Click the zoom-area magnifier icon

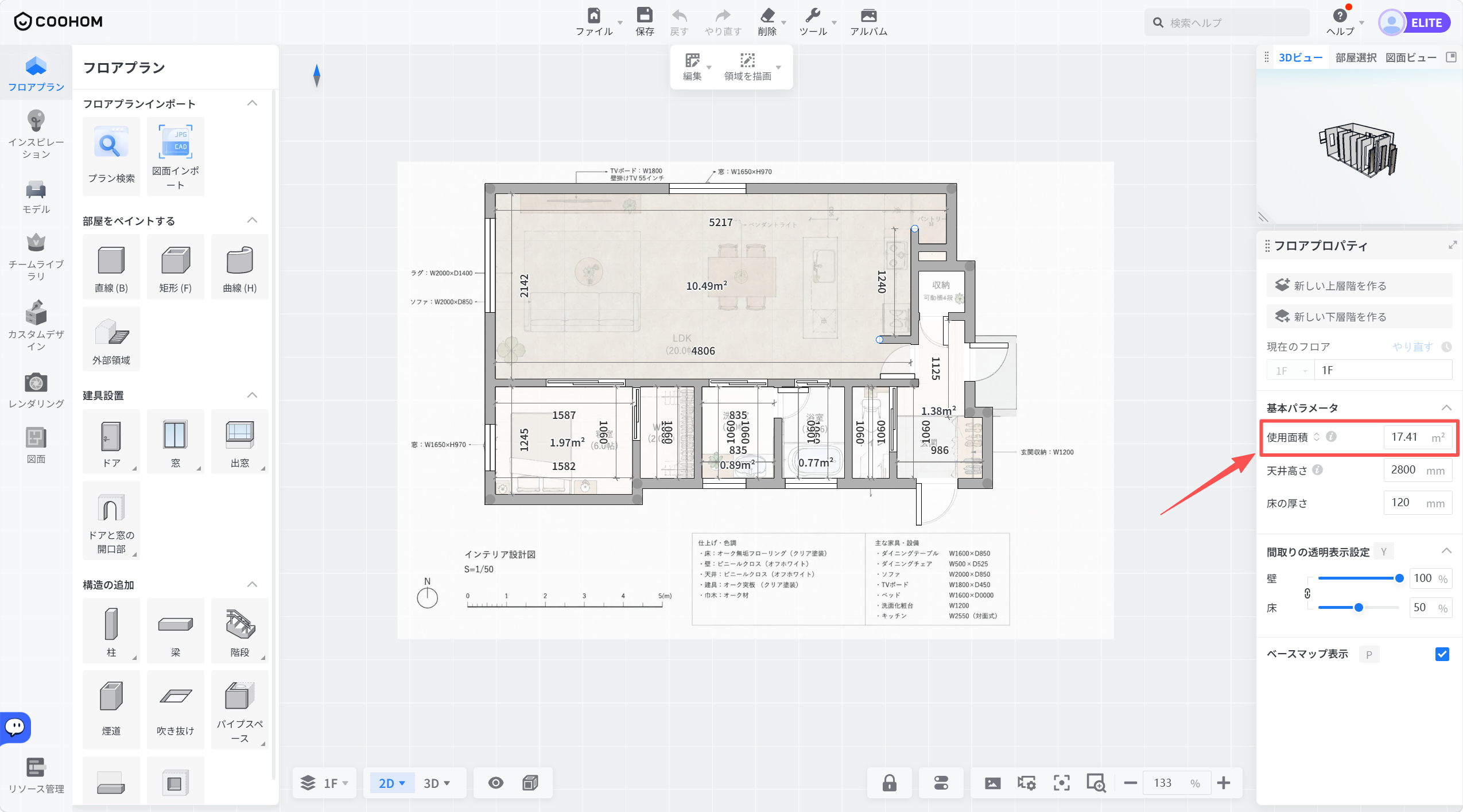(1096, 783)
